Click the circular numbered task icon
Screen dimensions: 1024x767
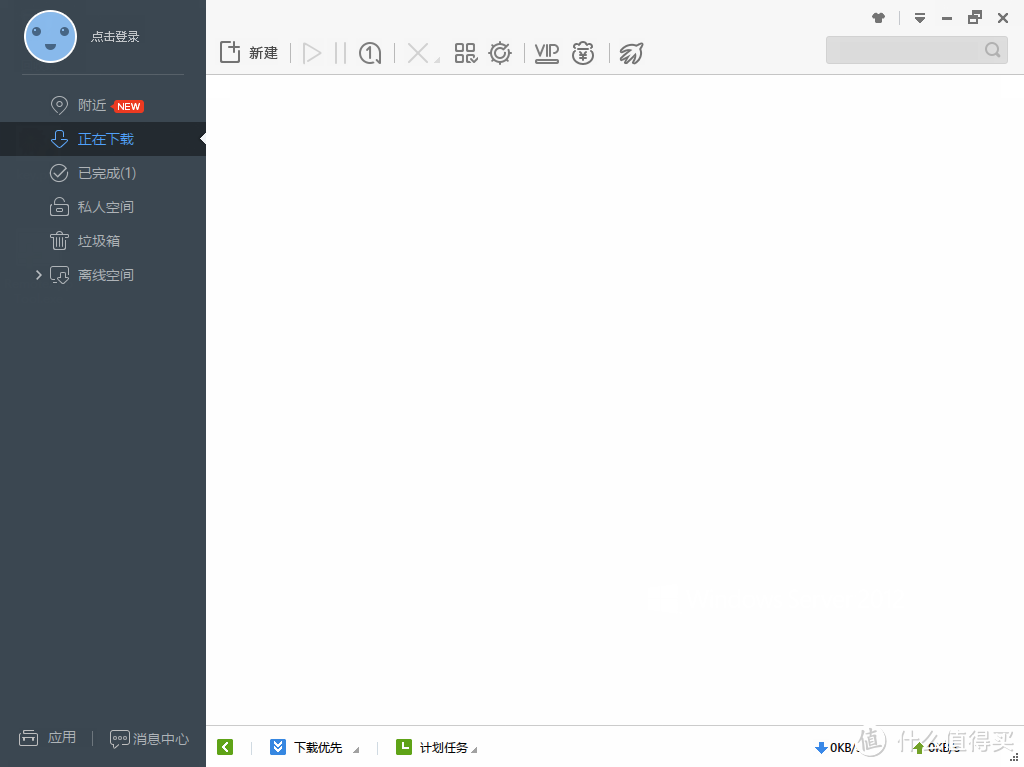370,53
